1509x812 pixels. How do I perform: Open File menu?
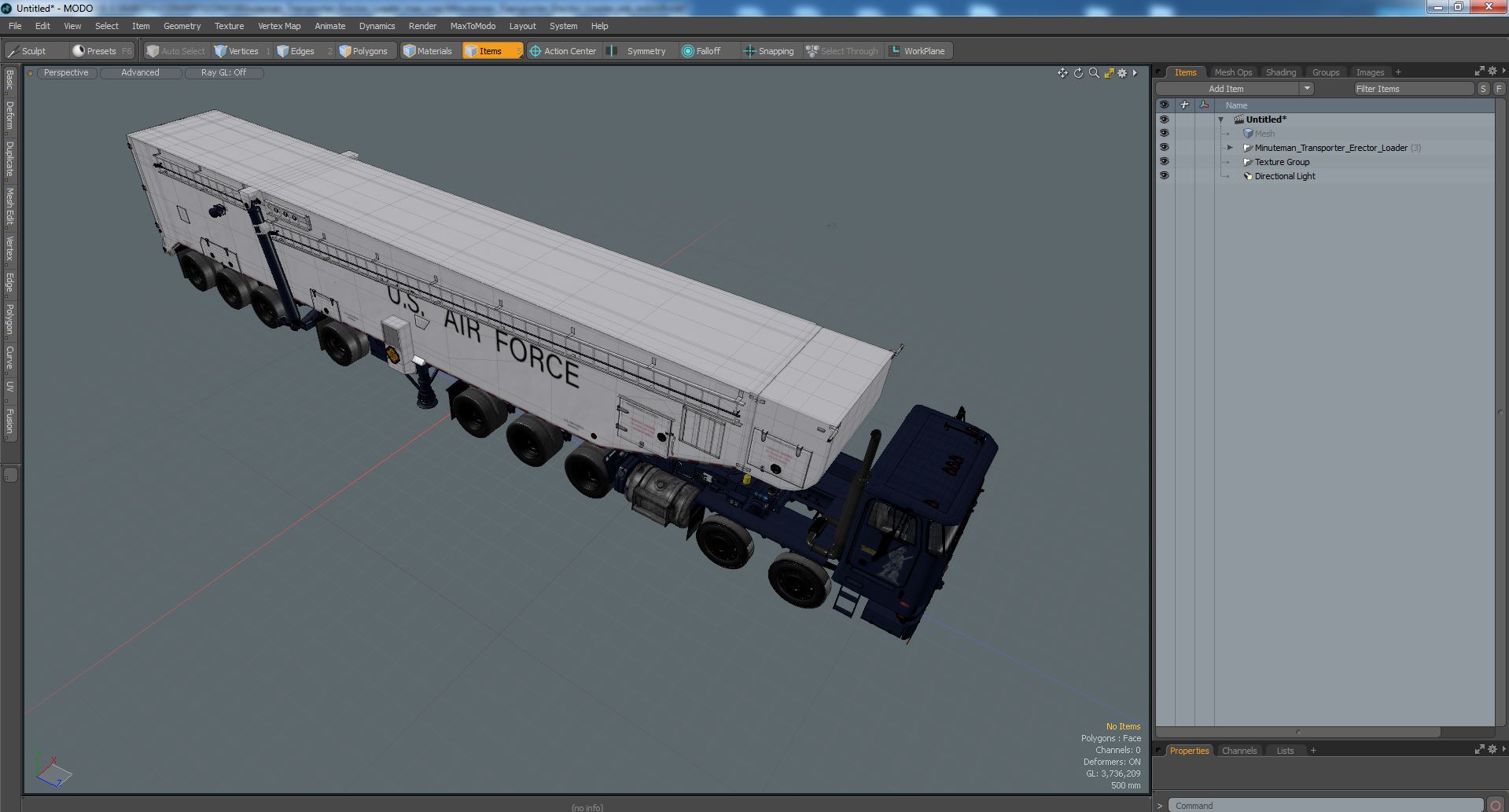click(x=15, y=26)
